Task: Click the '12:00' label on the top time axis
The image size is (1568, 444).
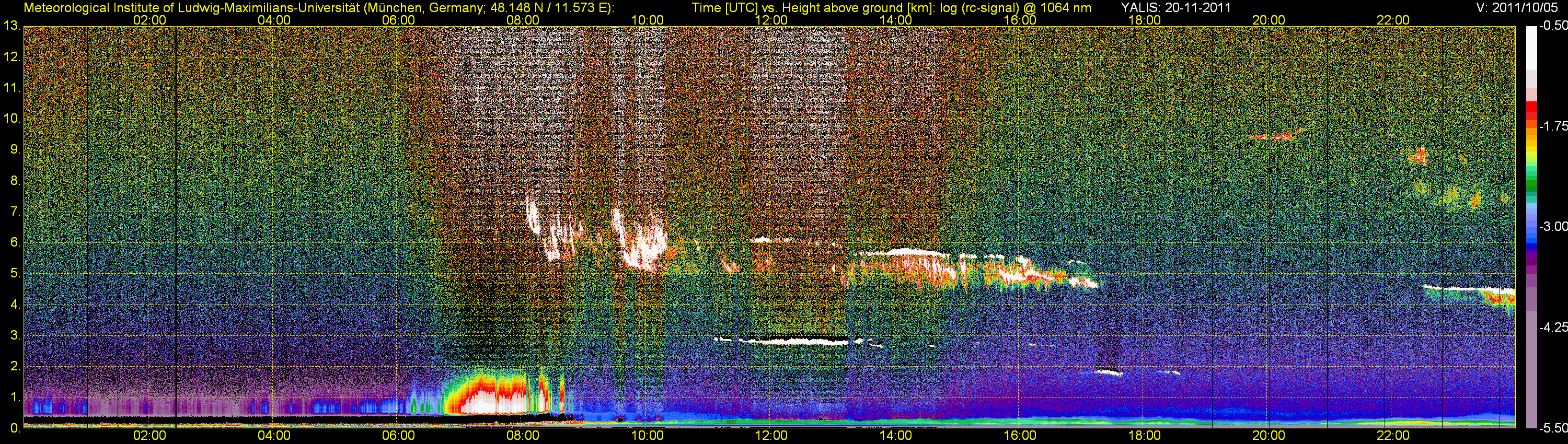Action: click(x=771, y=20)
